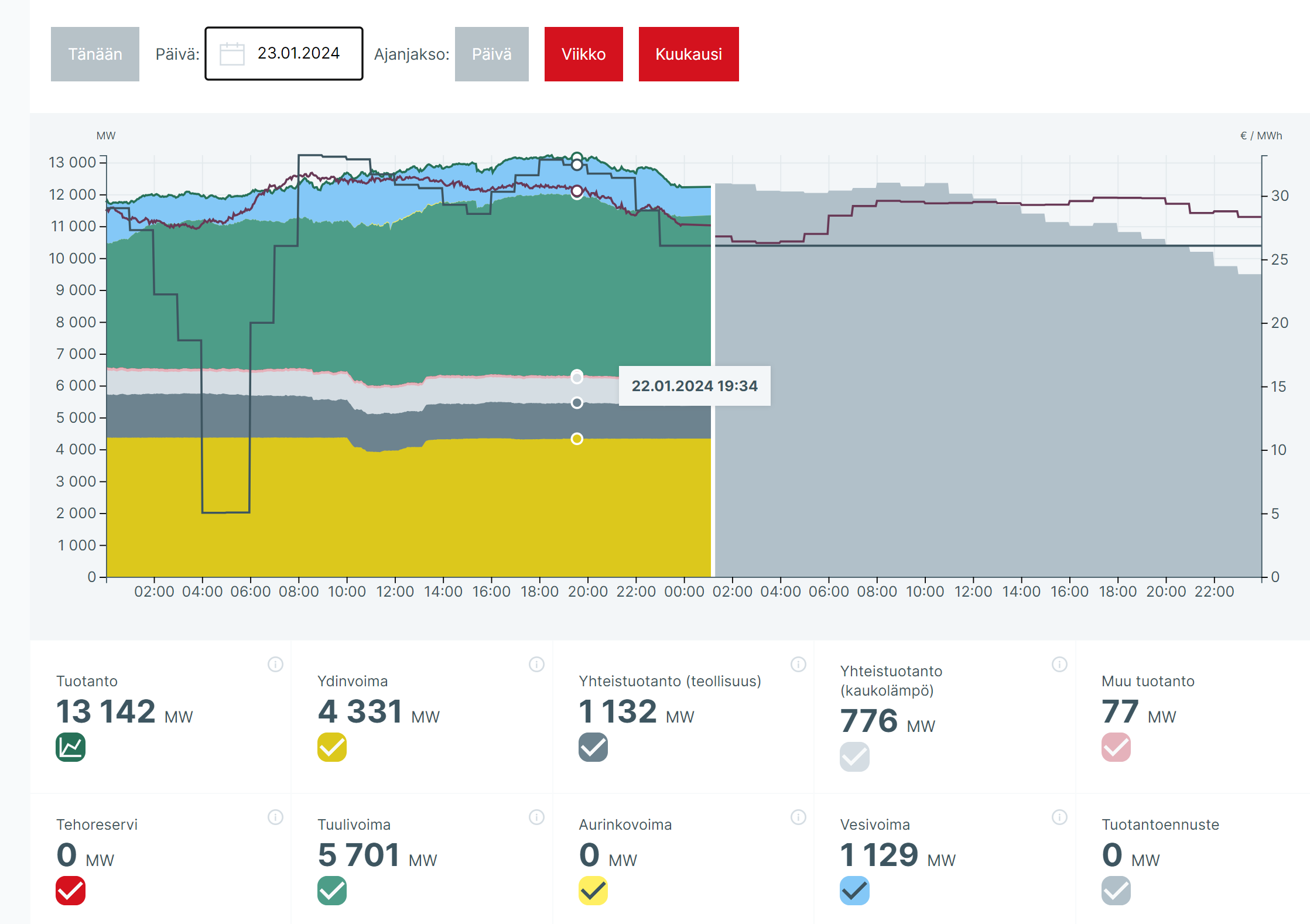The width and height of the screenshot is (1310, 924).
Task: Uncheck the green Tuulivoima checkbox
Action: coord(332,891)
